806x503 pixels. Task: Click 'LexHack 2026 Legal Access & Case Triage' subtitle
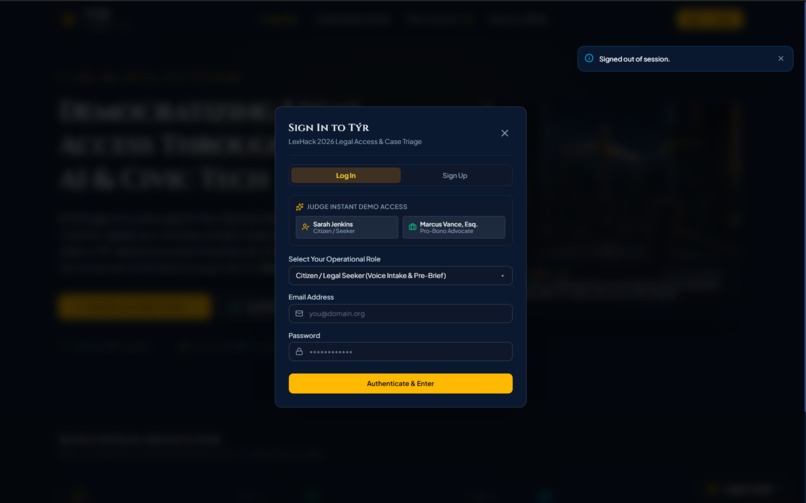(355, 141)
